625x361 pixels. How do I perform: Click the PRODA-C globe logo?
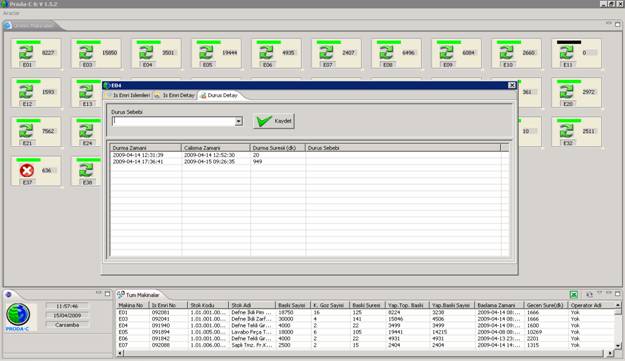18,315
